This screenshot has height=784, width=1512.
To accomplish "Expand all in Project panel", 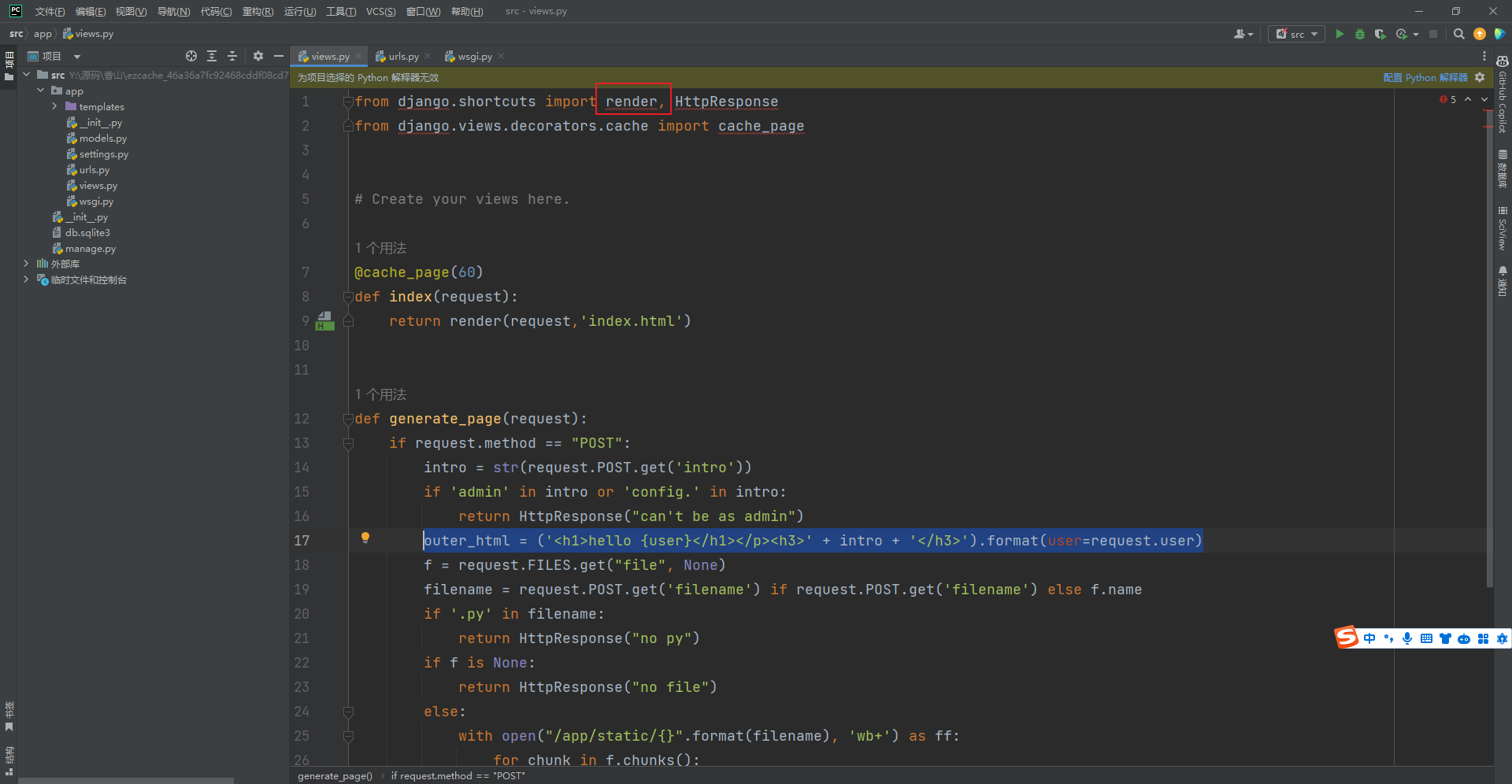I will pos(212,56).
